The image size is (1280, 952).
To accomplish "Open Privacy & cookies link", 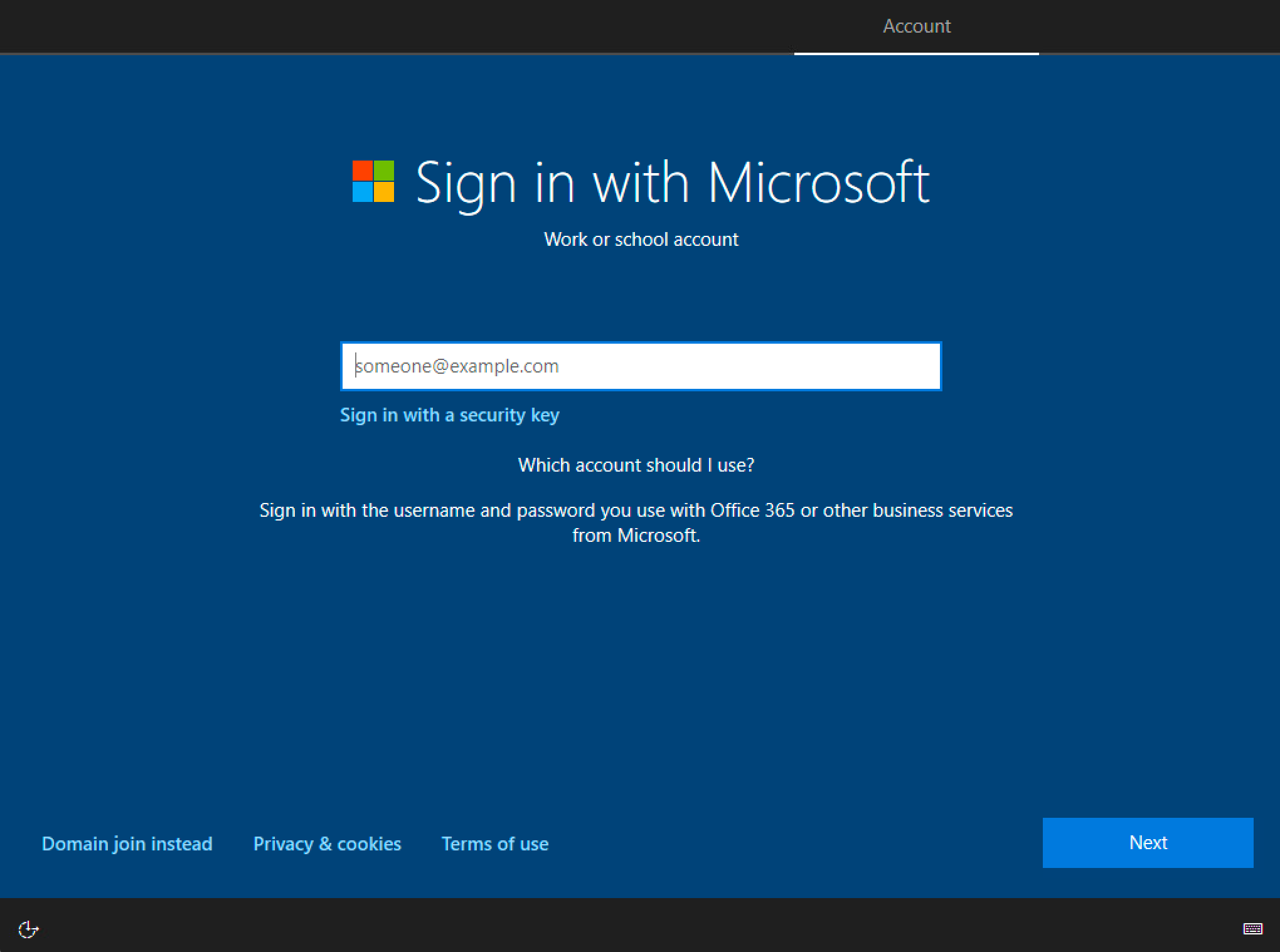I will click(327, 844).
